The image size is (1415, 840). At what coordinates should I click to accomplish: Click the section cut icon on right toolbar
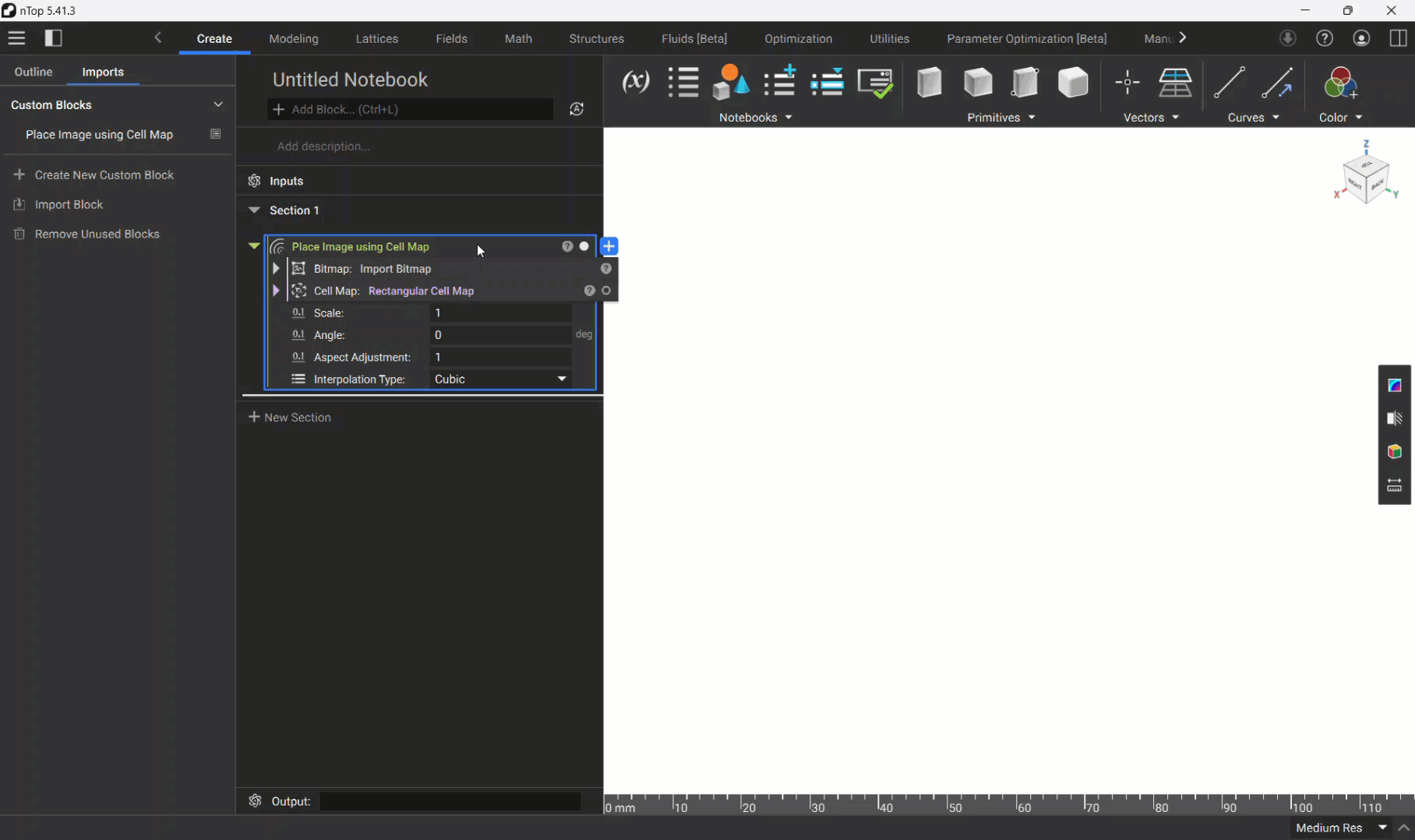(x=1395, y=418)
